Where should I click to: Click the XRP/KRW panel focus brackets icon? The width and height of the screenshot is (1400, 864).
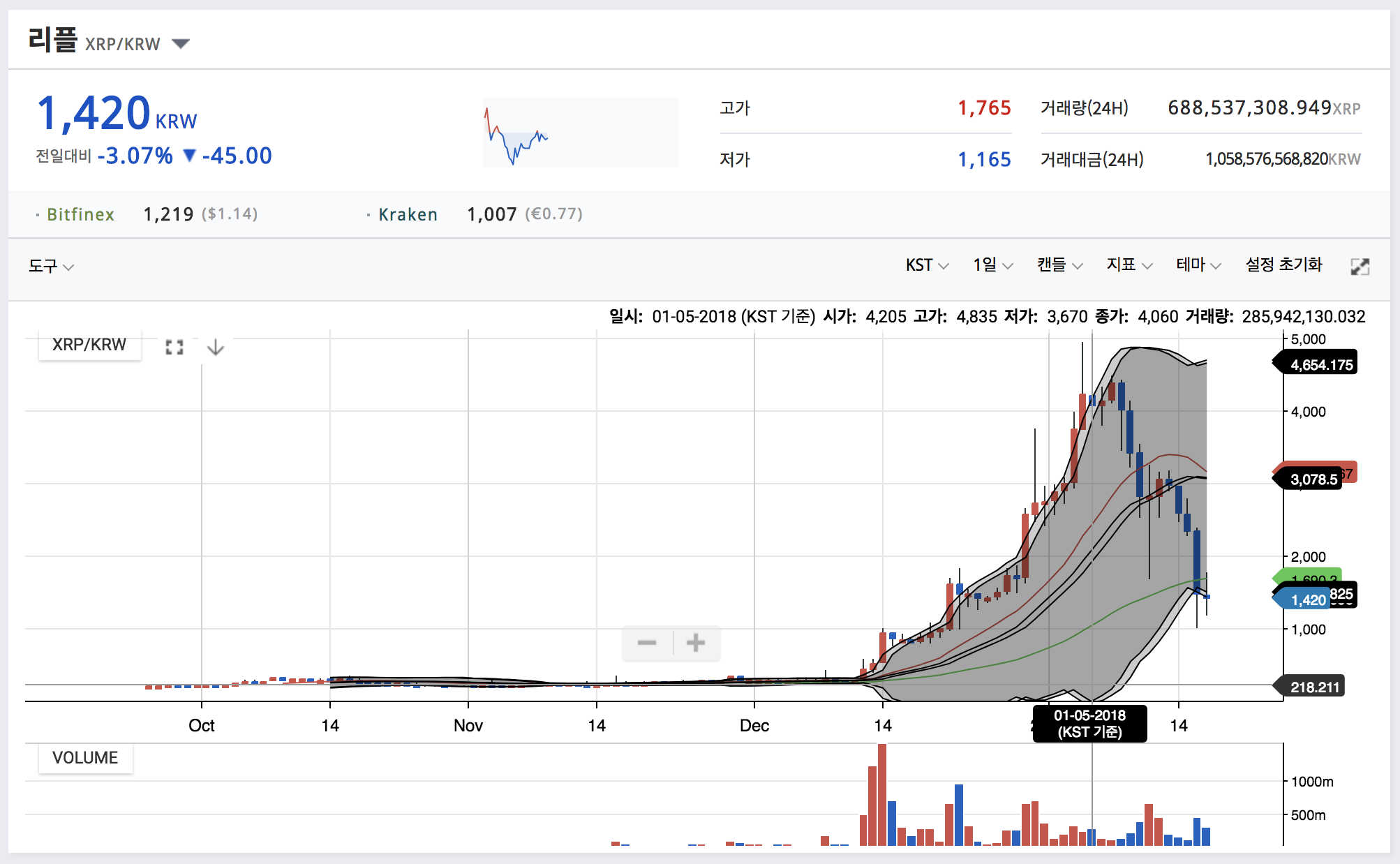(x=174, y=347)
